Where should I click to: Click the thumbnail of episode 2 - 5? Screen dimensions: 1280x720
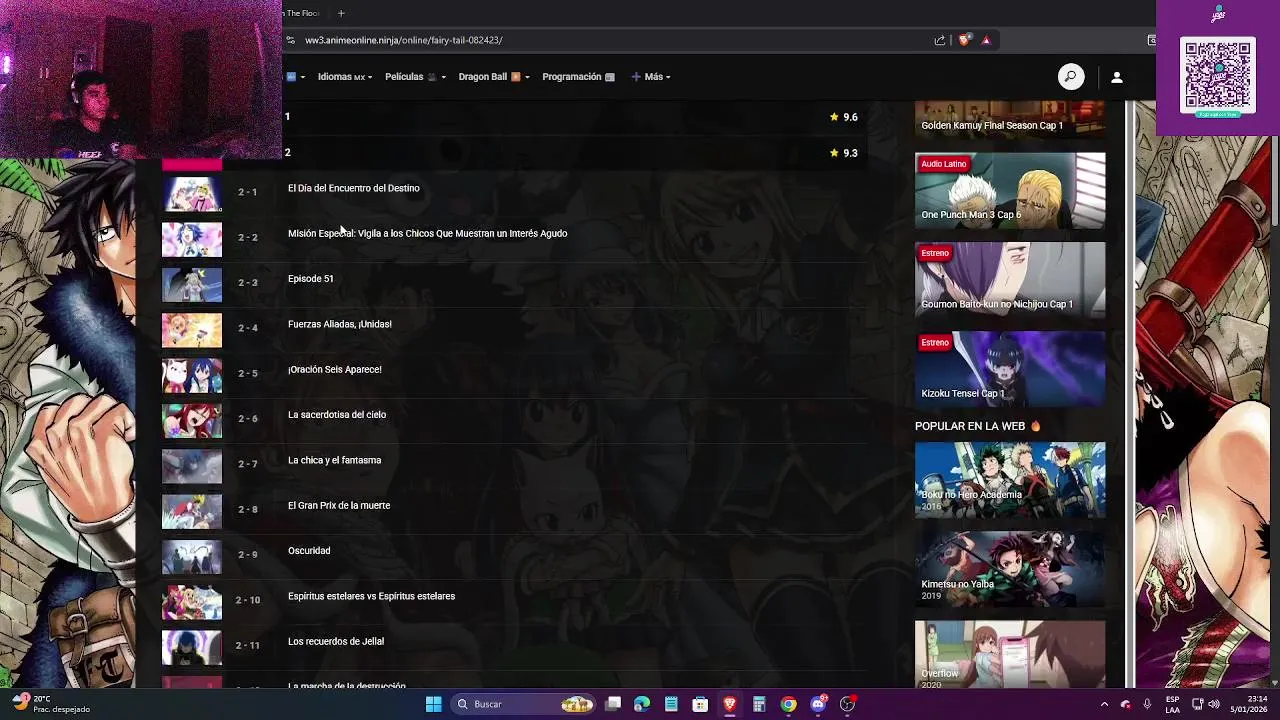point(192,376)
